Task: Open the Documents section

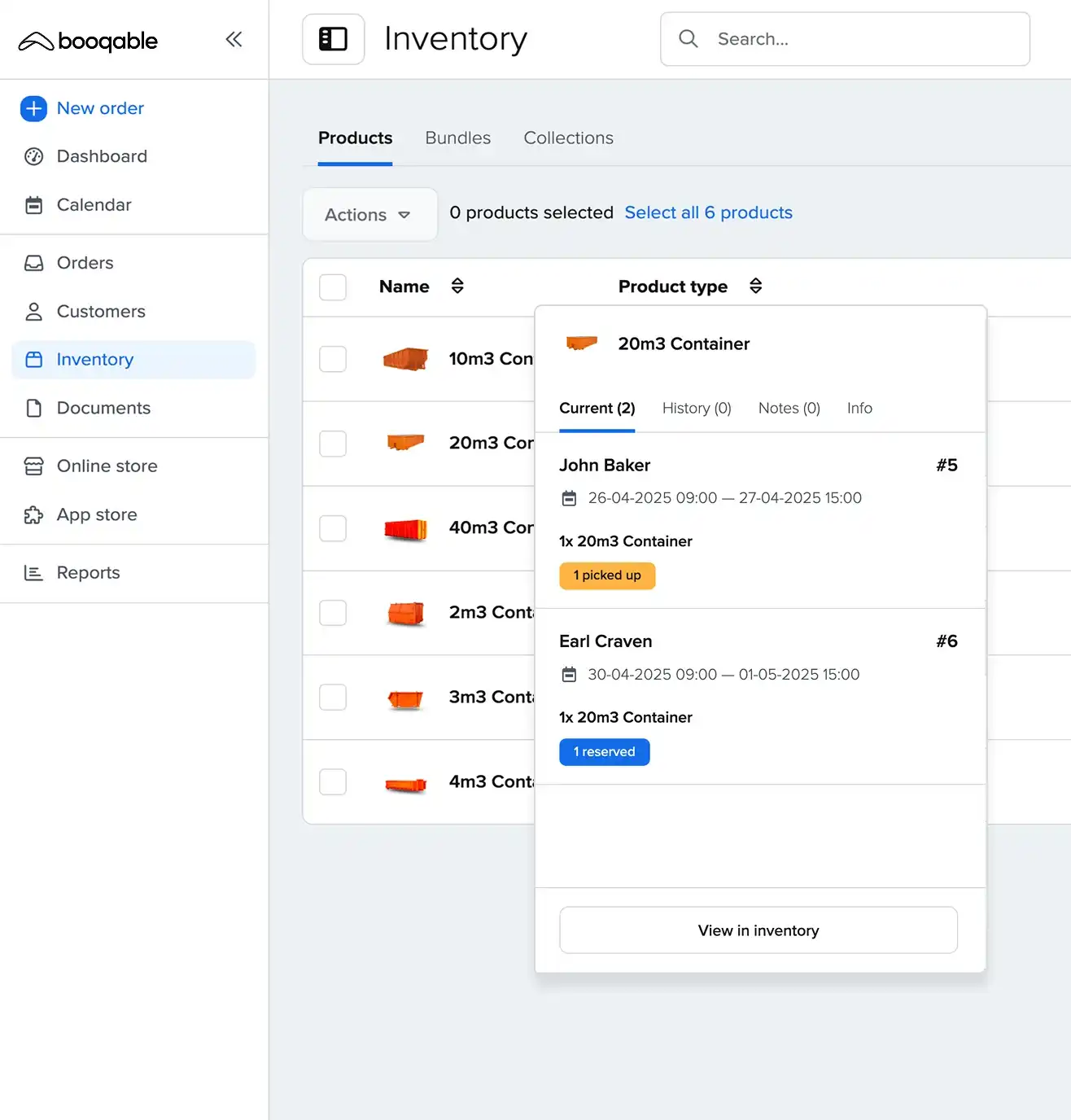Action: click(103, 408)
